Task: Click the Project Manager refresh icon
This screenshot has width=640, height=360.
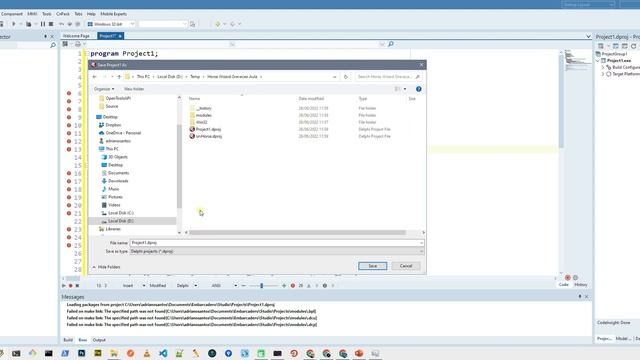Action: [x=633, y=46]
